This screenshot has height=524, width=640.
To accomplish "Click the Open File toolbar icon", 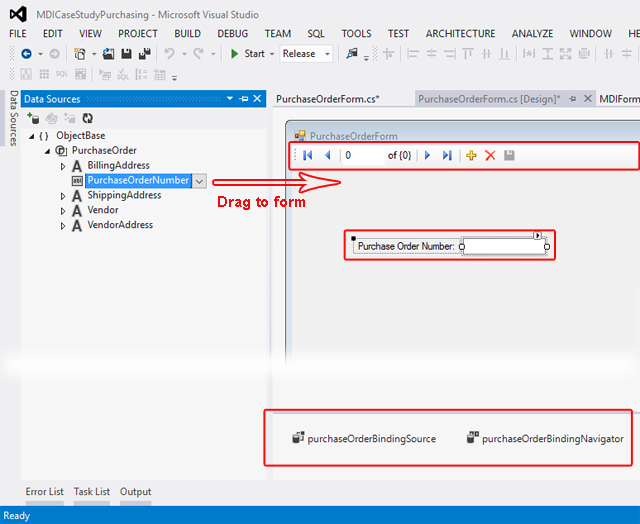I will (x=108, y=53).
